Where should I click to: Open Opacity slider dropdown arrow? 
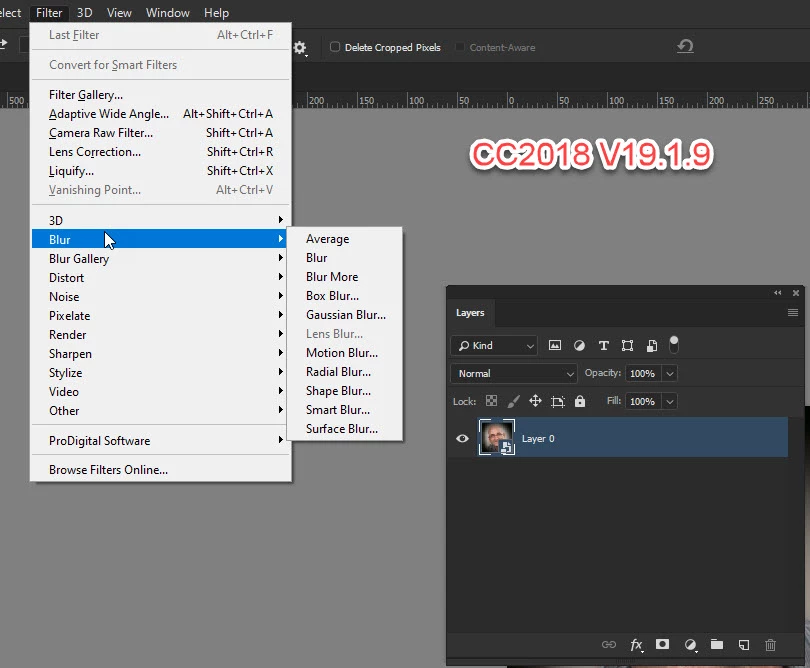pos(670,373)
